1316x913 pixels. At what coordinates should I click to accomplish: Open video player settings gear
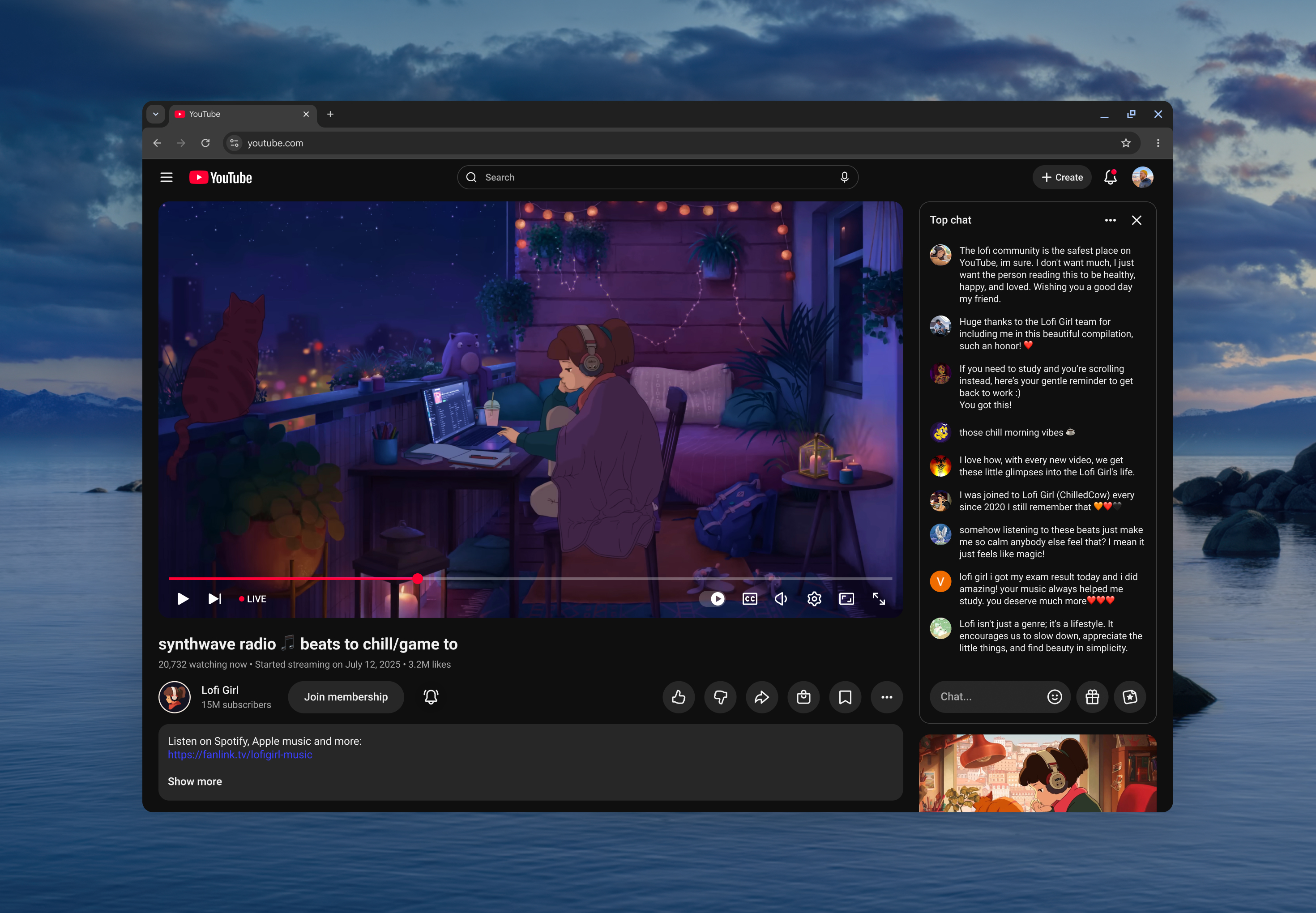[814, 598]
